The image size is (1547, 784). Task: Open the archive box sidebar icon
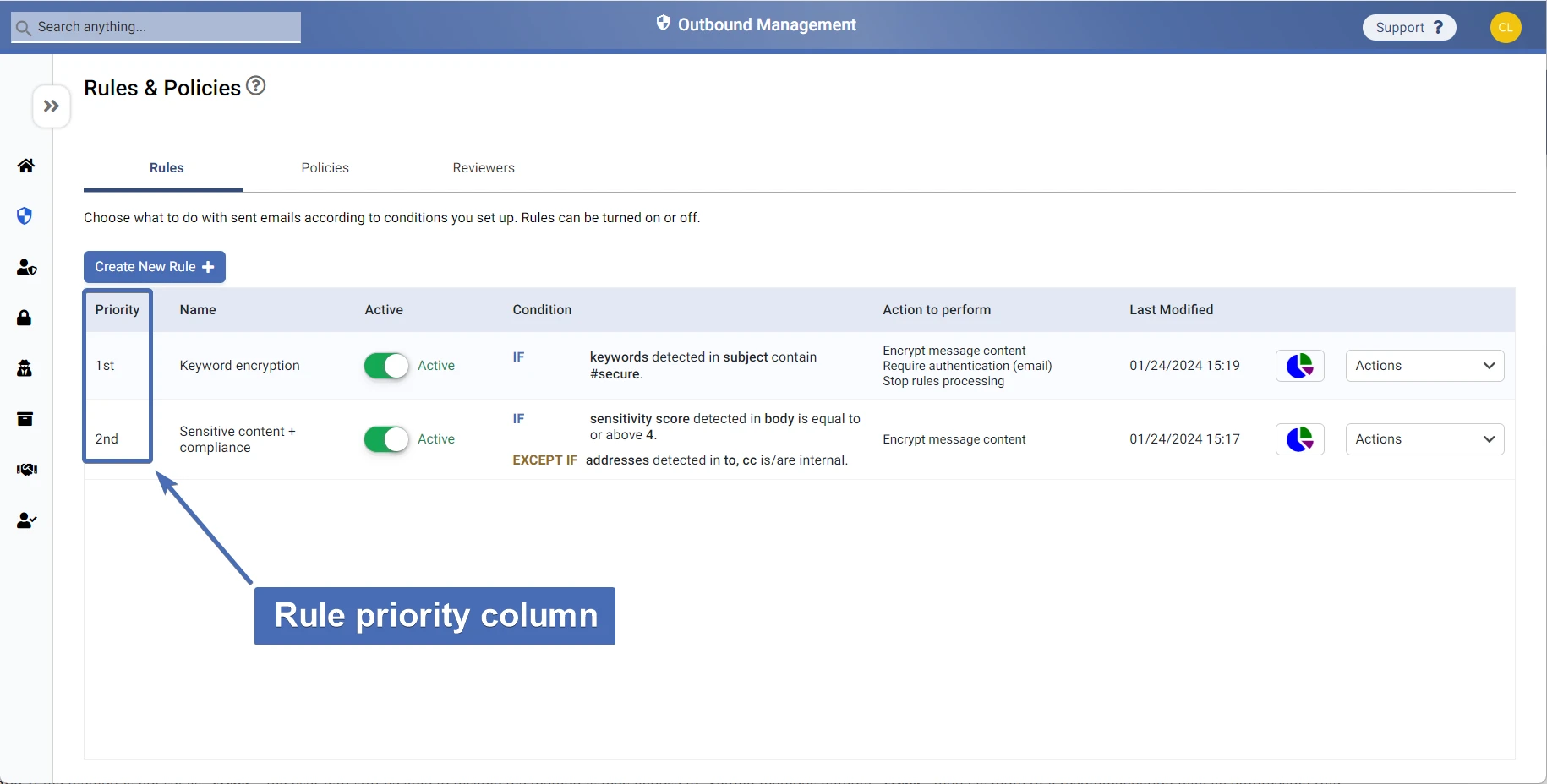pyautogui.click(x=25, y=419)
